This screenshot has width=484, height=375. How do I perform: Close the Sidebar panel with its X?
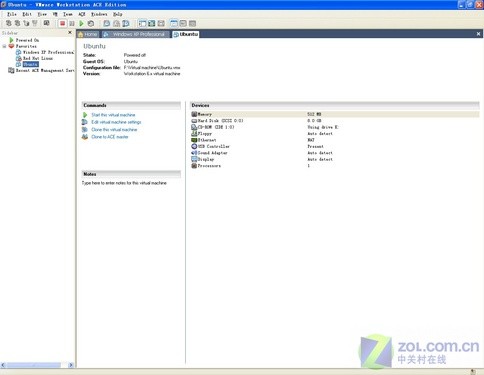70,32
